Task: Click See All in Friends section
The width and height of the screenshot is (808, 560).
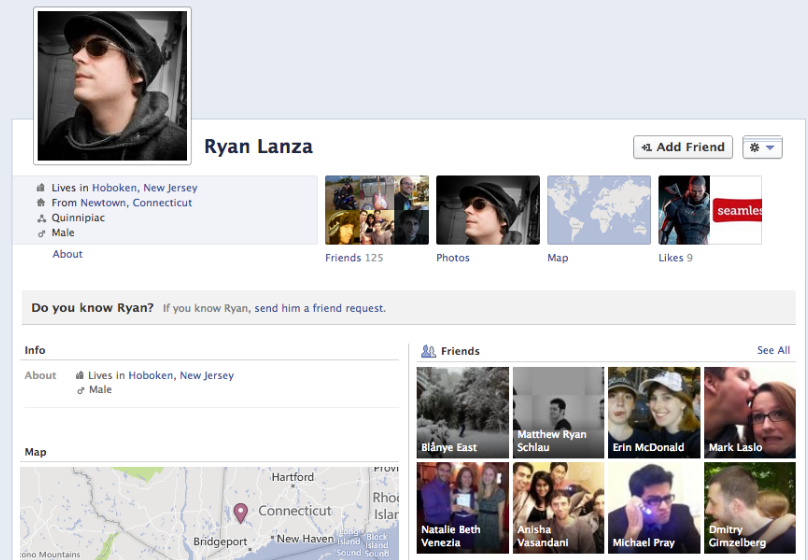Action: (x=773, y=350)
